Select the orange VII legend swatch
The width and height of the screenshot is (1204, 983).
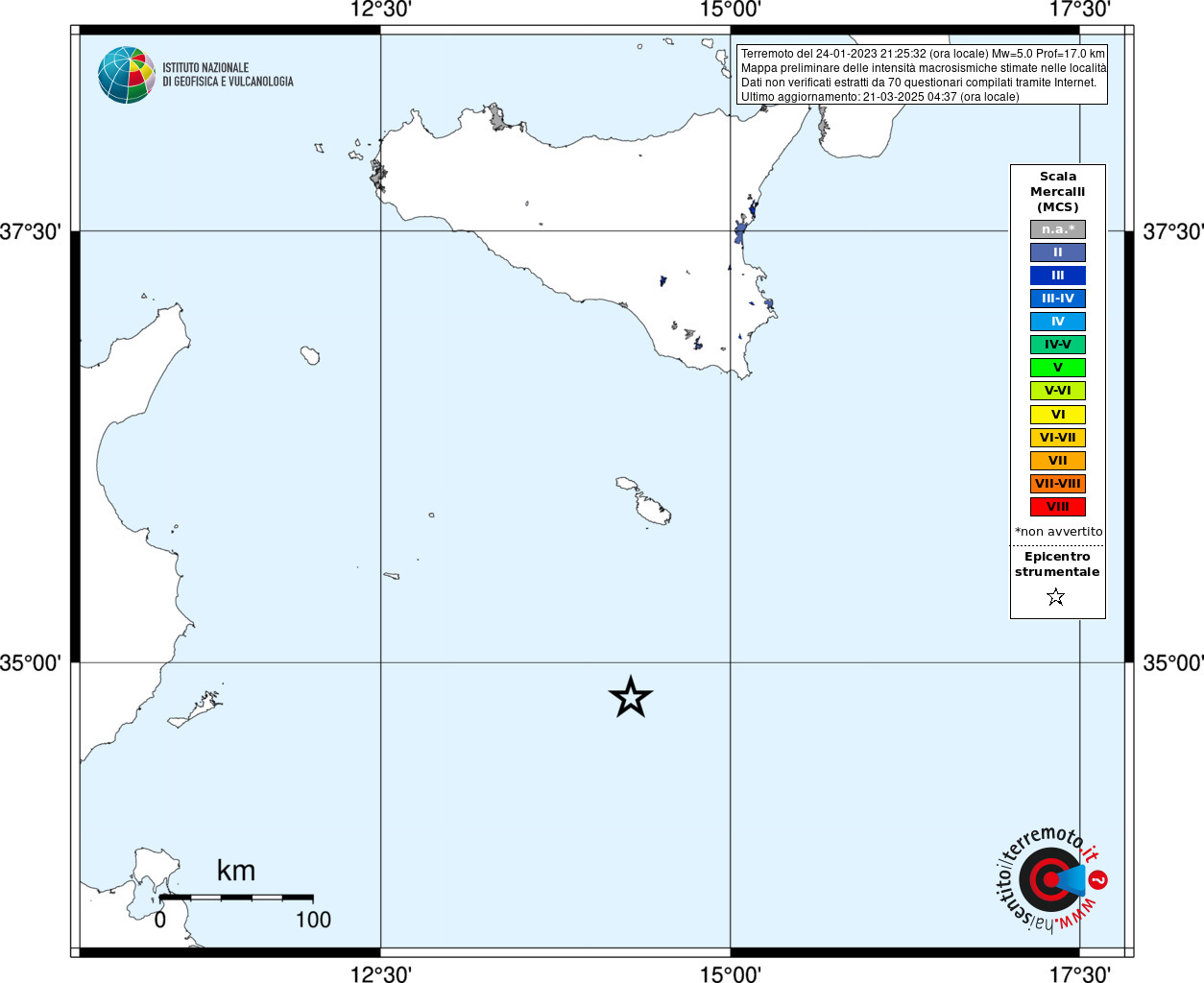(x=1058, y=461)
